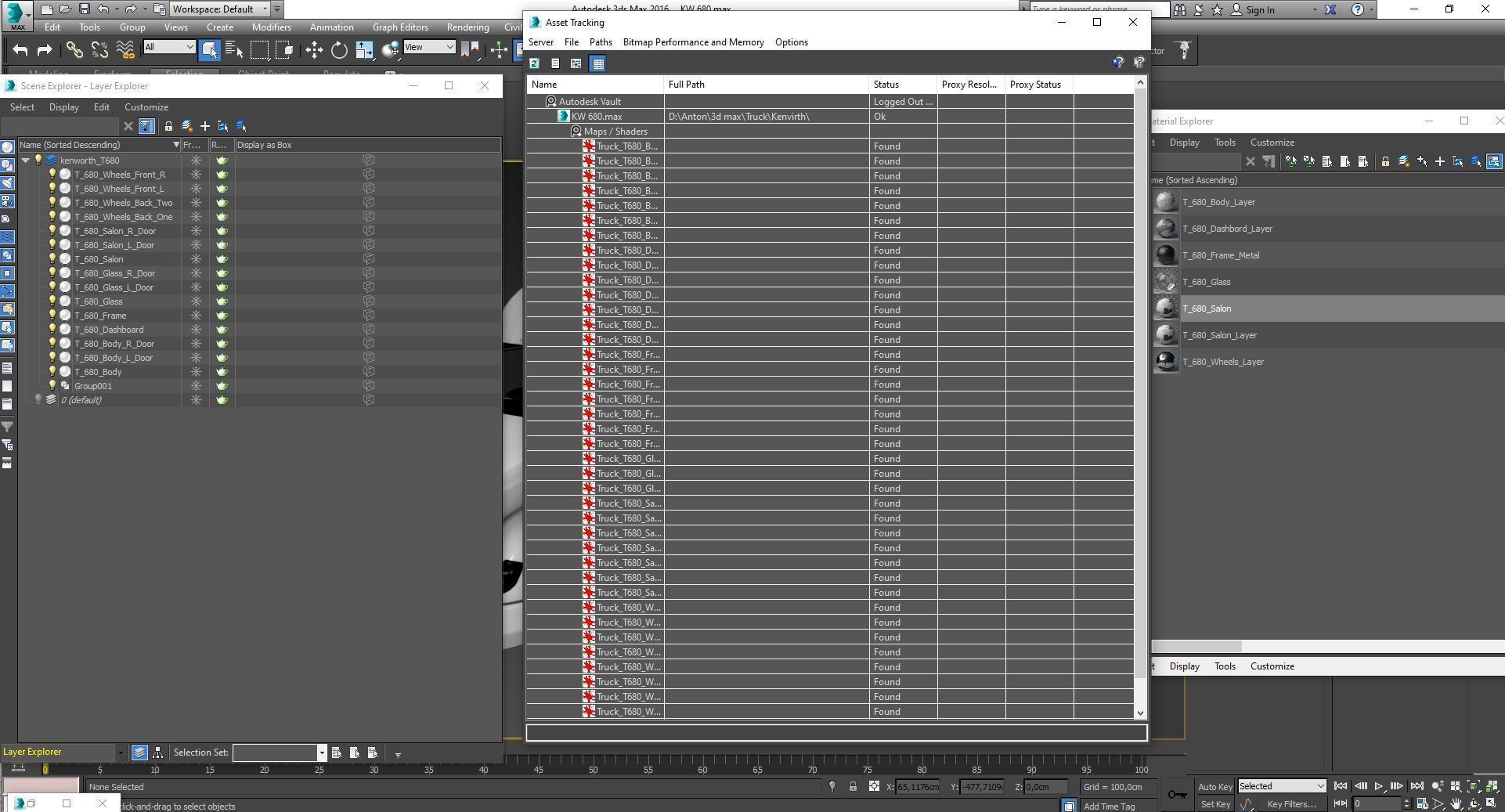1505x812 pixels.
Task: Refresh the Asset Tracking list
Action: (x=534, y=63)
